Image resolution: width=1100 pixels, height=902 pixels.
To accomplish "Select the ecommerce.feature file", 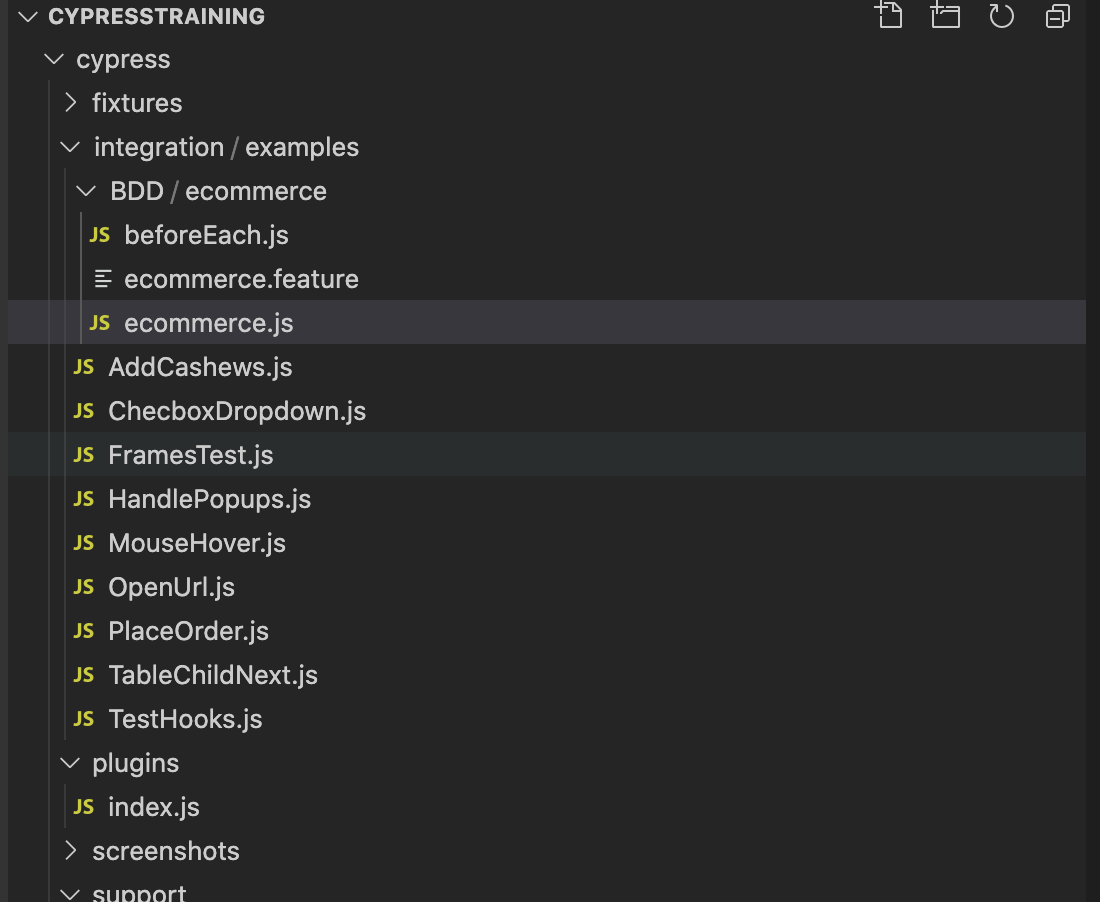I will (241, 278).
